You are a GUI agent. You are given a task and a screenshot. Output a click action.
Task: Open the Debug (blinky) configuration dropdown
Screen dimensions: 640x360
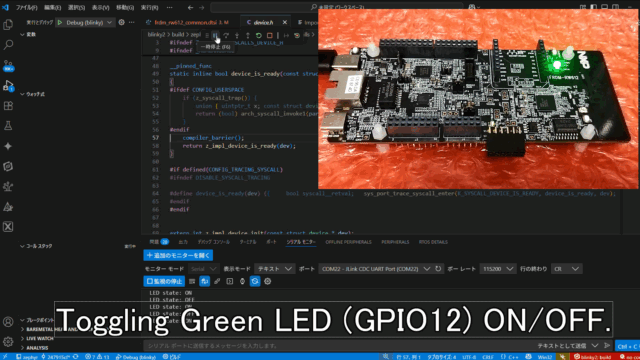[85, 22]
